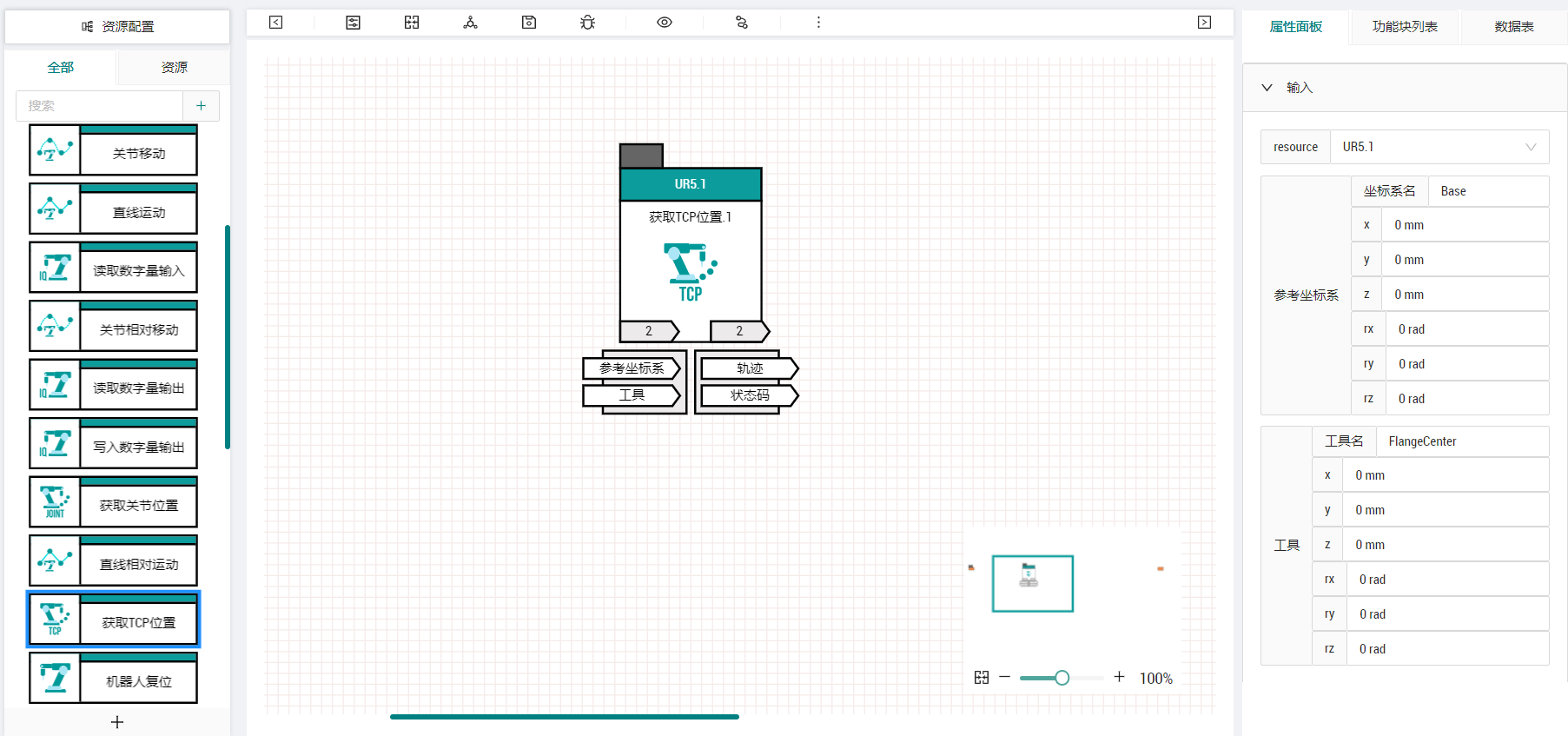Select the 直线相对运动 block icon
1568x736 pixels.
click(x=55, y=560)
